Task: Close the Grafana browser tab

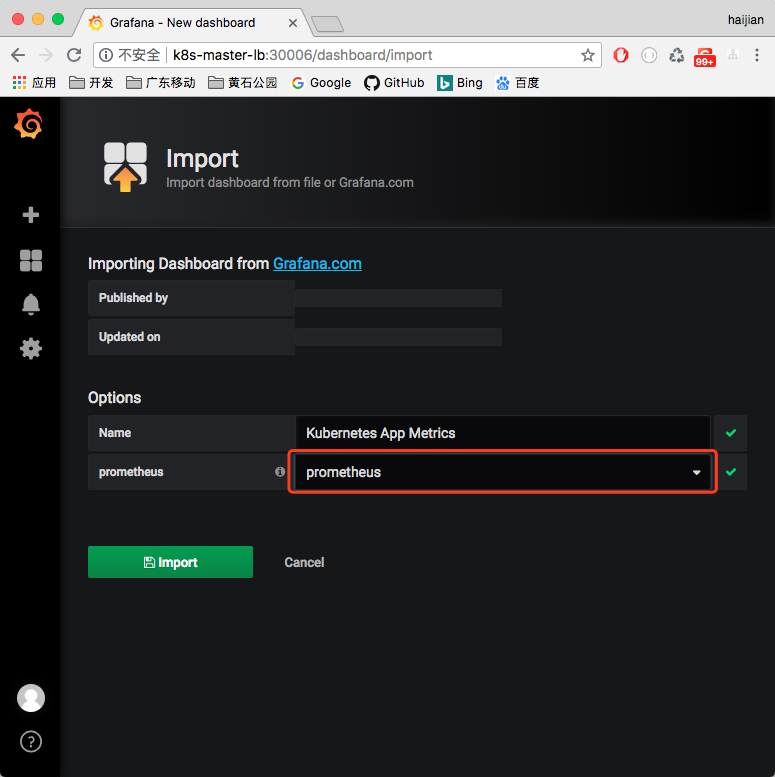Action: pyautogui.click(x=293, y=23)
